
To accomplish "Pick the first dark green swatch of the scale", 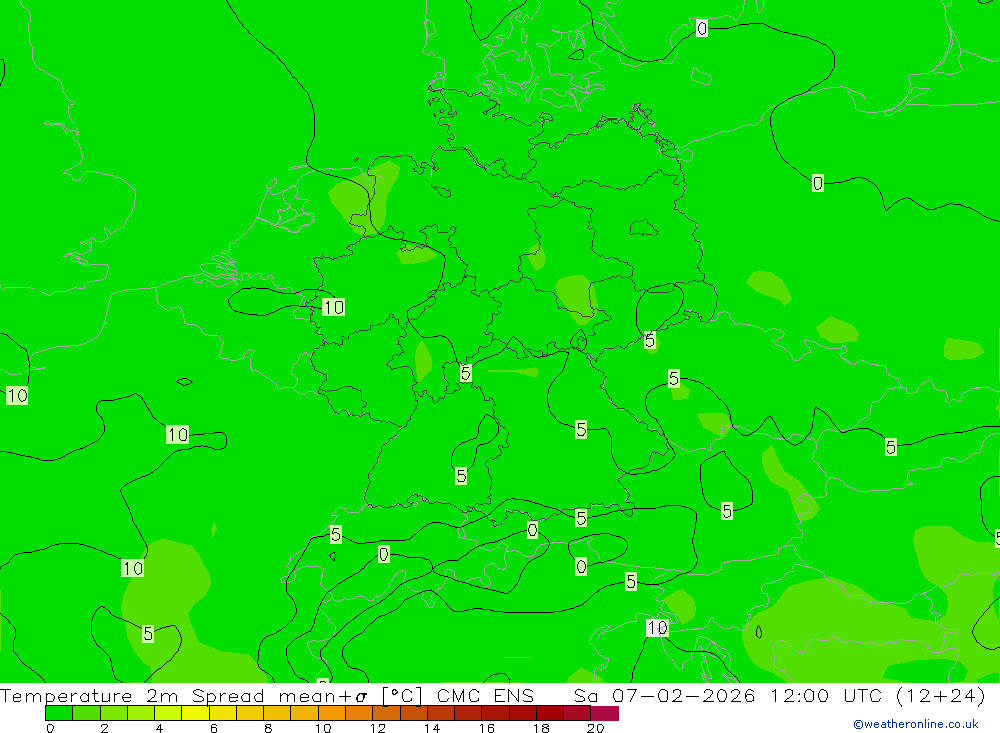I will [x=59, y=713].
